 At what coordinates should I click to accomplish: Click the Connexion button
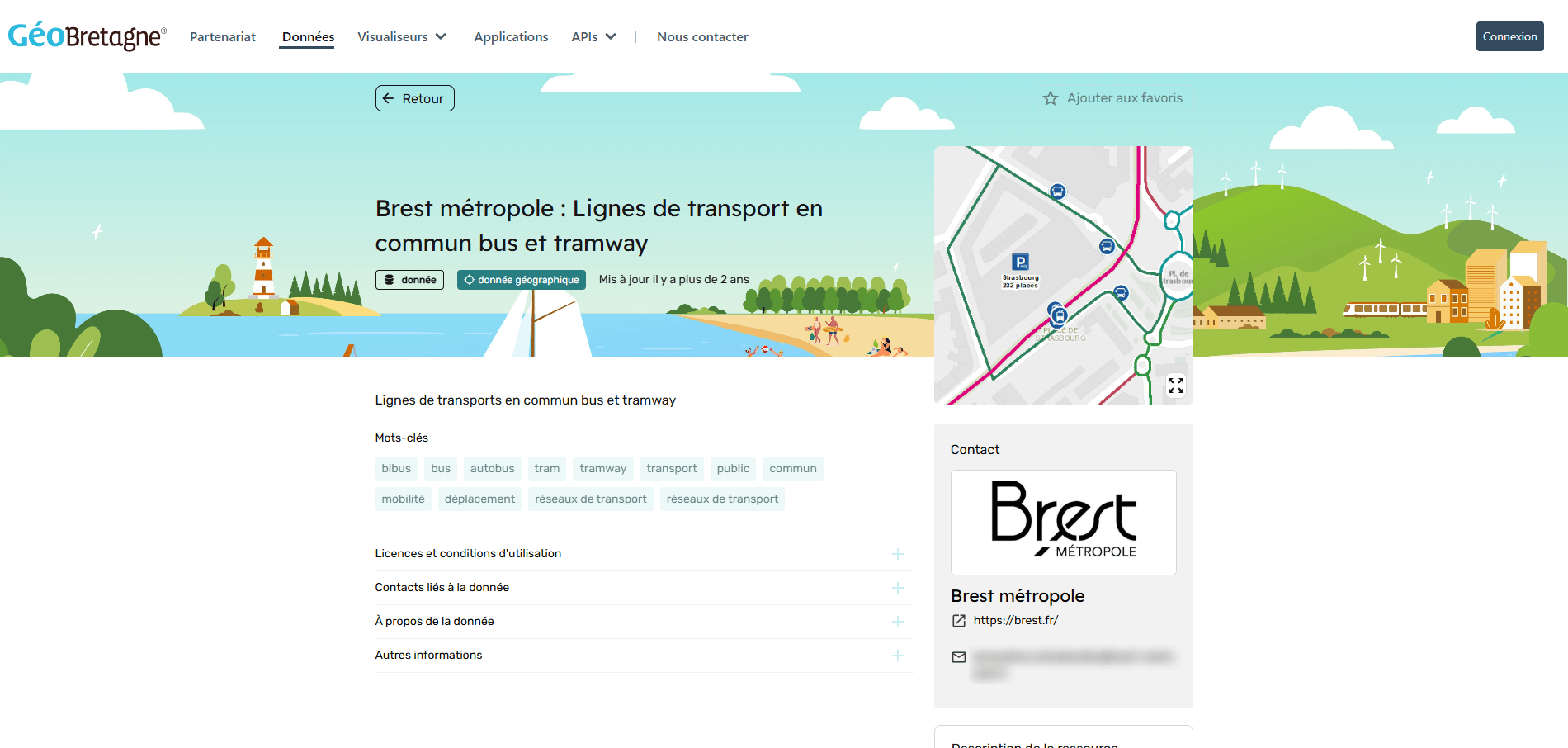pos(1509,36)
